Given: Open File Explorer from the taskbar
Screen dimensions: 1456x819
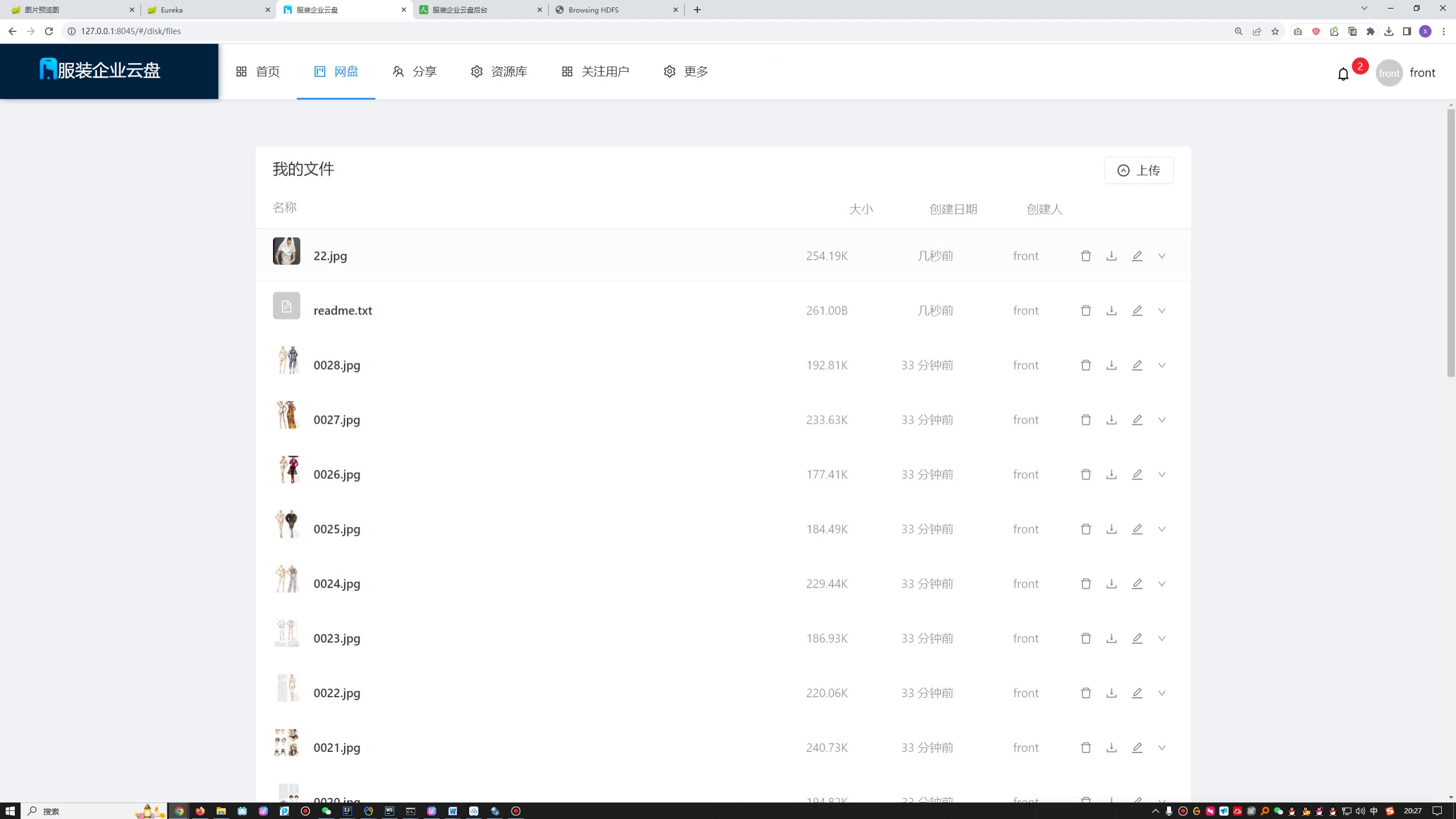Looking at the screenshot, I should 221,811.
